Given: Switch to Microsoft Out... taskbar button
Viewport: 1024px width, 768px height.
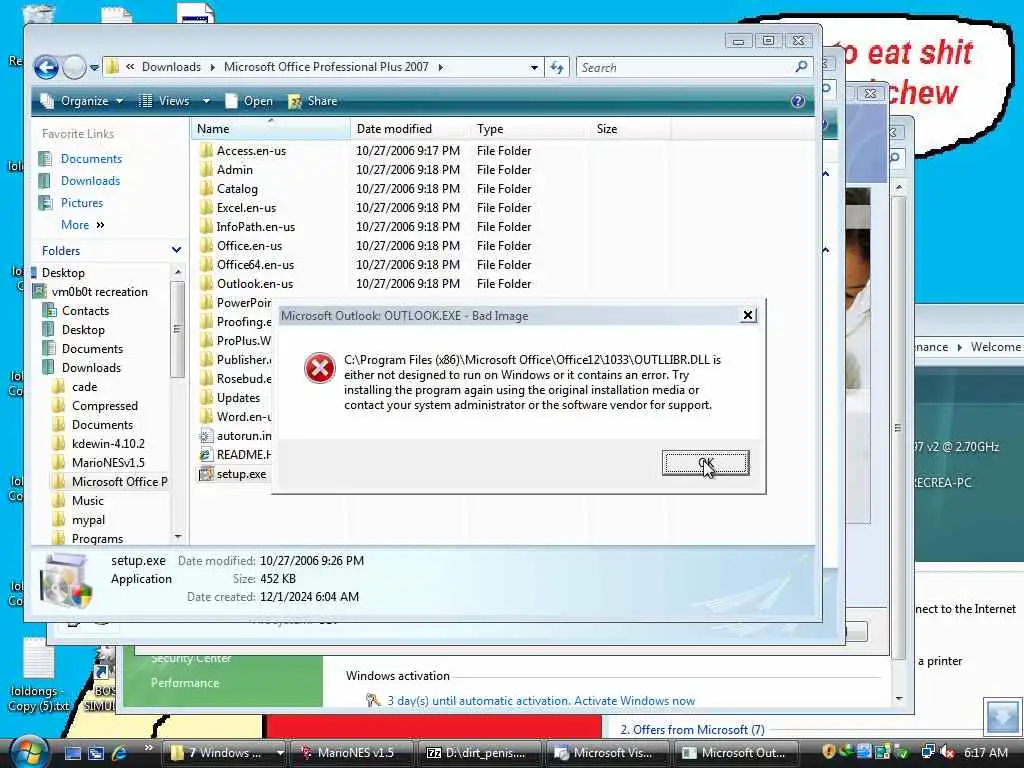Looking at the screenshot, I should pos(737,752).
